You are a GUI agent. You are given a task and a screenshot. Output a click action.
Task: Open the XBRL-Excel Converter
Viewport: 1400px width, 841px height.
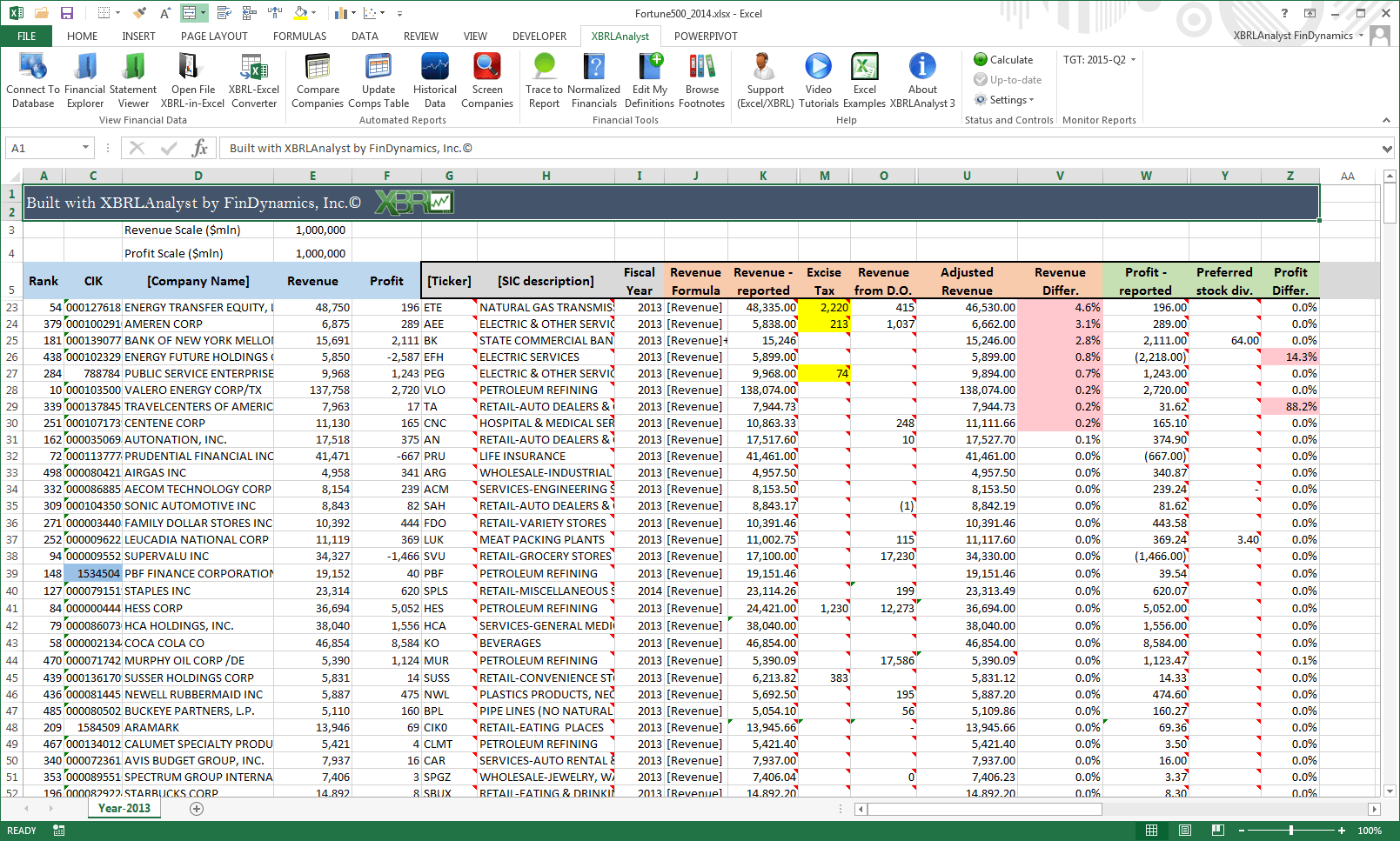point(253,78)
